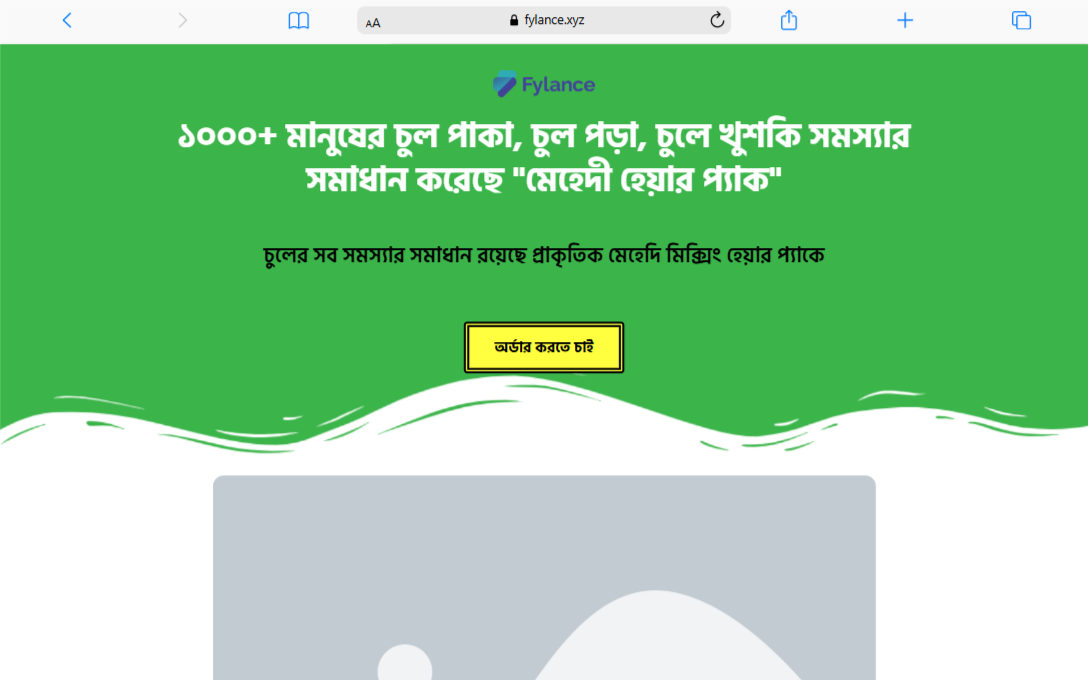This screenshot has height=680, width=1088.
Task: Open the share sheet icon
Action: [x=789, y=20]
